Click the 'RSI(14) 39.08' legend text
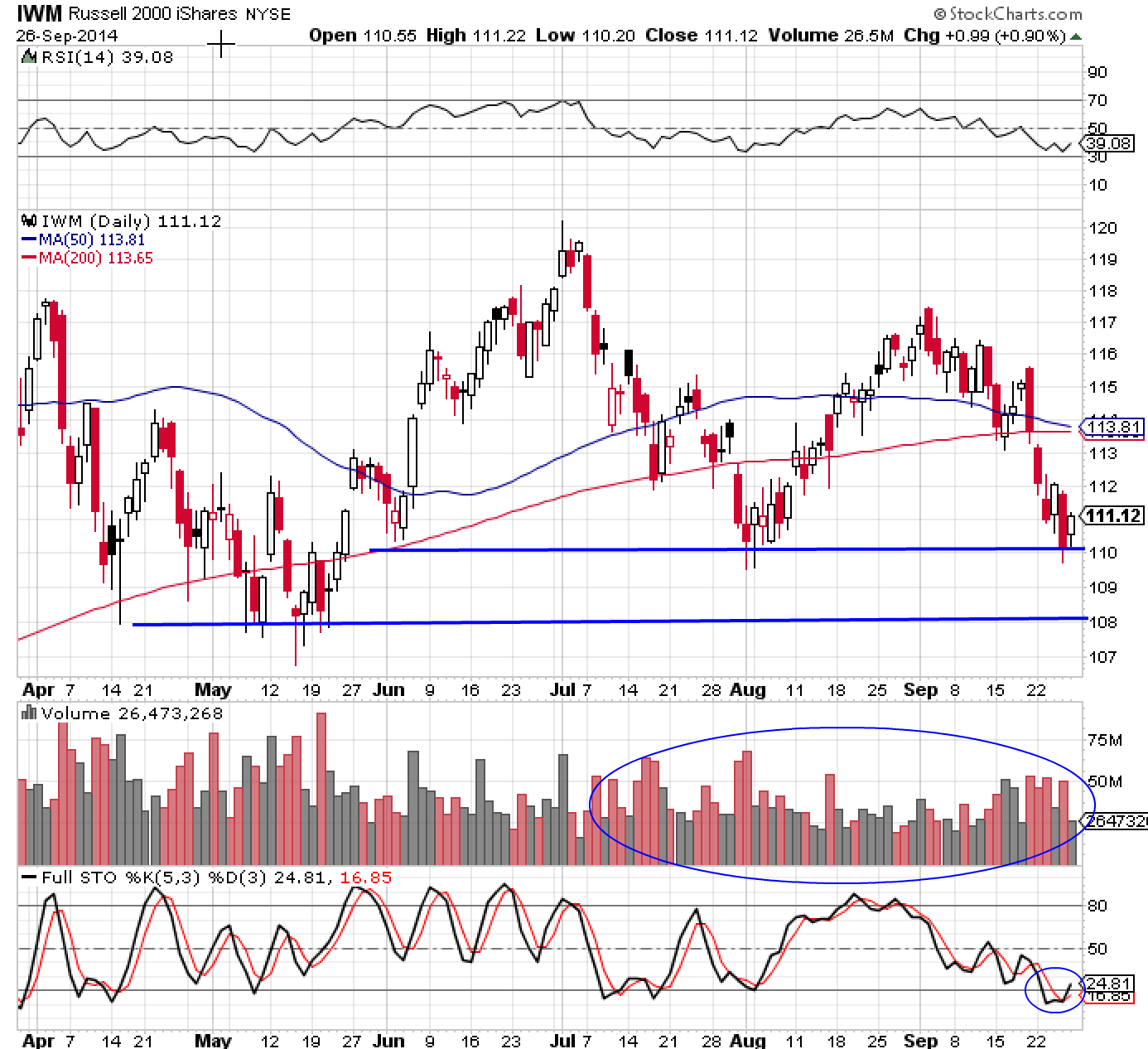The height and width of the screenshot is (1049, 1148). [x=107, y=58]
